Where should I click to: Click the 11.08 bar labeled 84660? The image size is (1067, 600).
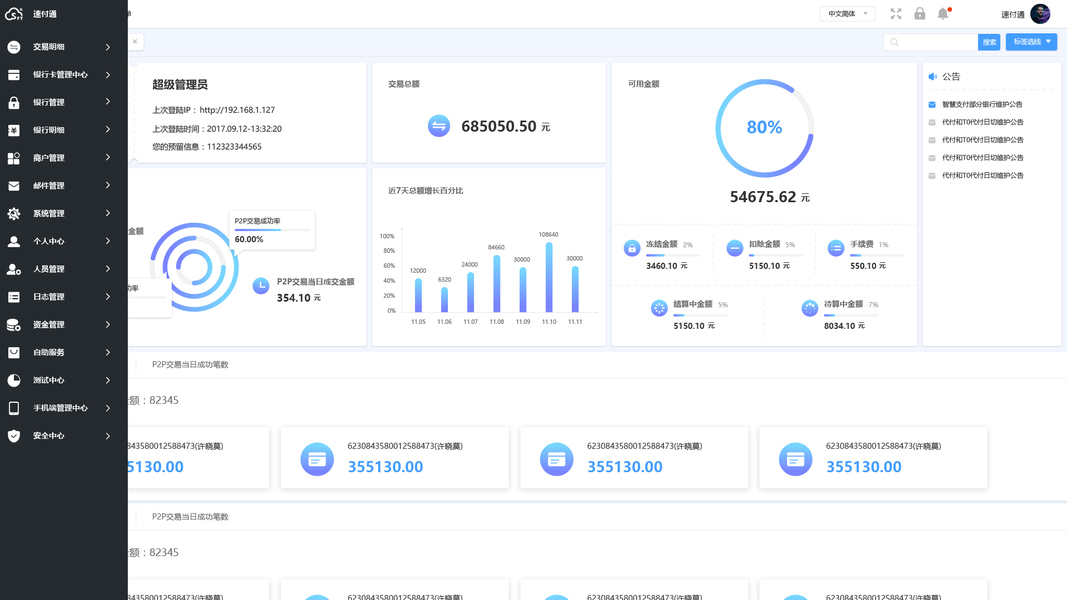[497, 284]
